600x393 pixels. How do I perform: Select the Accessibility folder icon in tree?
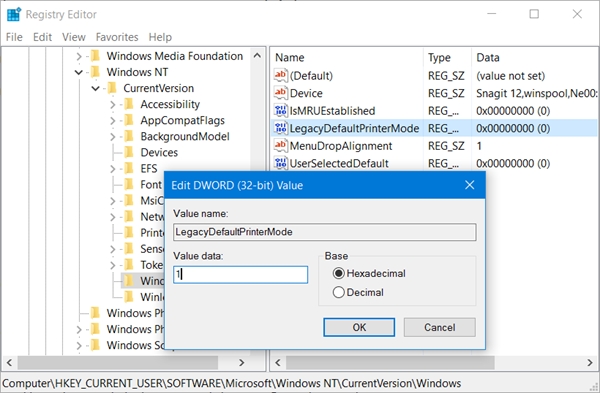click(129, 104)
